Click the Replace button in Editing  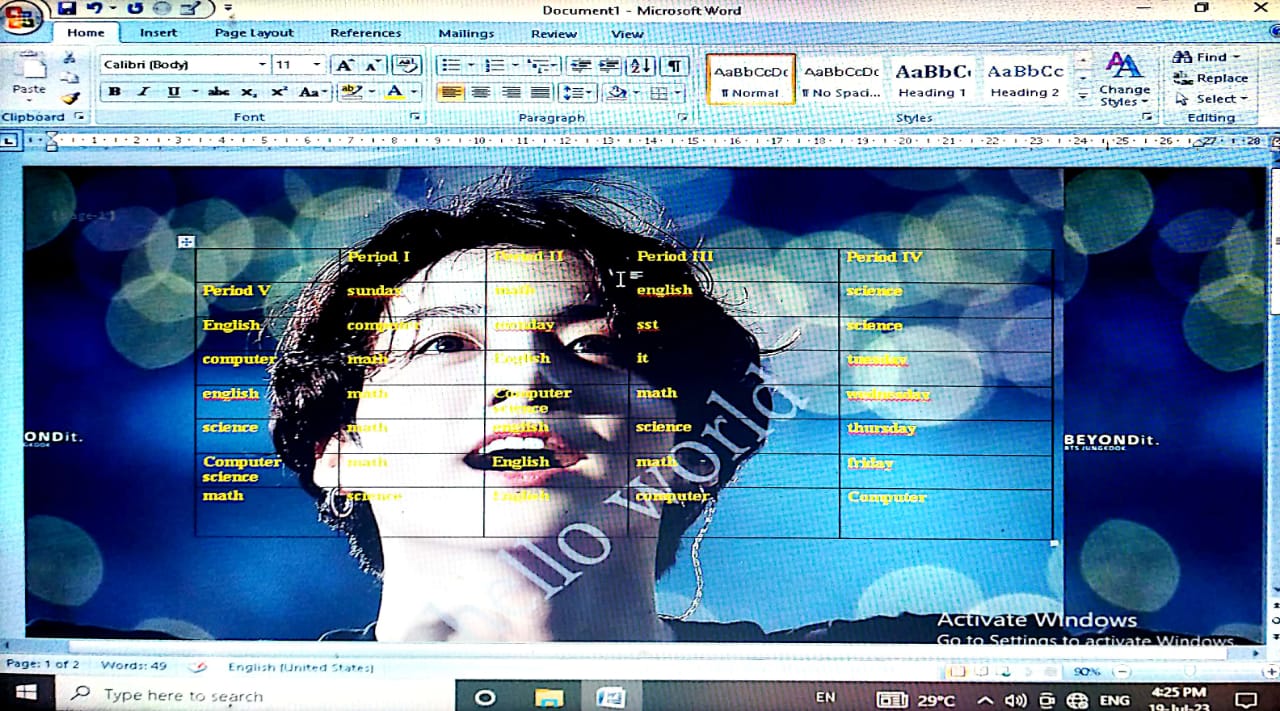1212,78
